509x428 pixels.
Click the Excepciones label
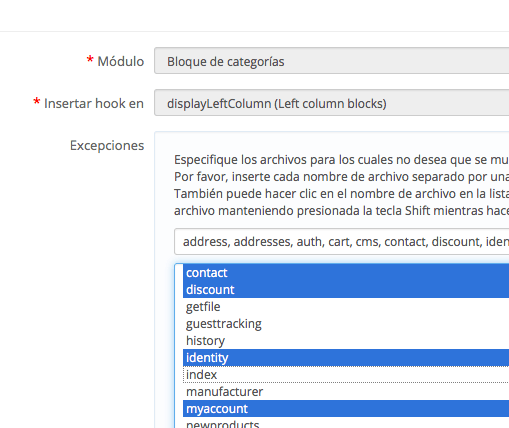pos(107,145)
